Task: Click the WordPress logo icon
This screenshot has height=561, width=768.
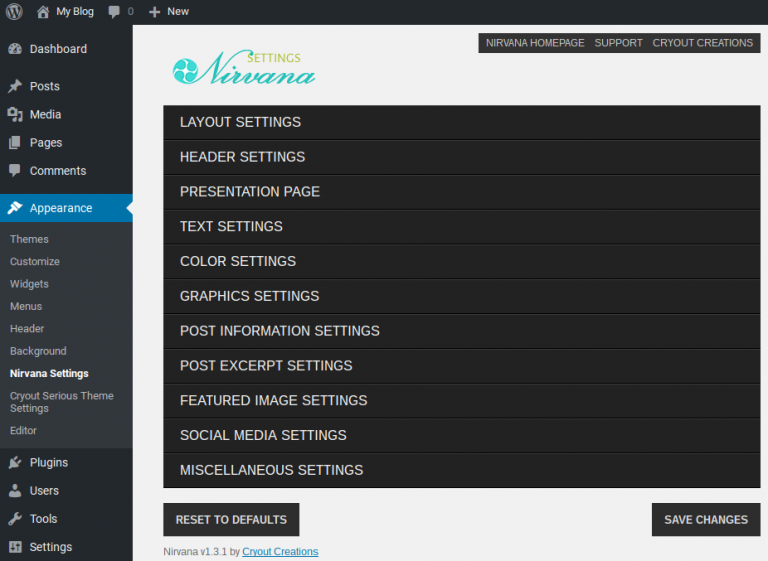Action: [14, 12]
